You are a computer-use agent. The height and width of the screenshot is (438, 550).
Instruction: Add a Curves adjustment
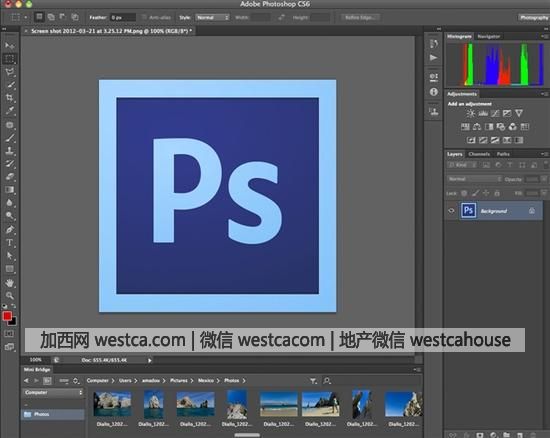tap(495, 113)
